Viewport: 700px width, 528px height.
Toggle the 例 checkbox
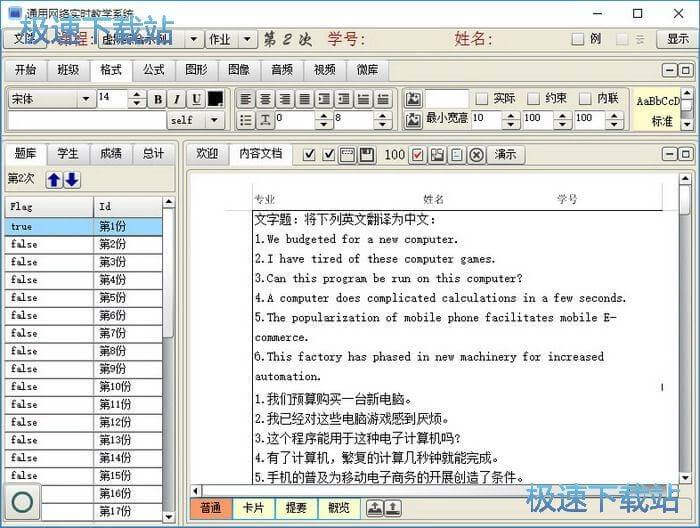click(577, 40)
